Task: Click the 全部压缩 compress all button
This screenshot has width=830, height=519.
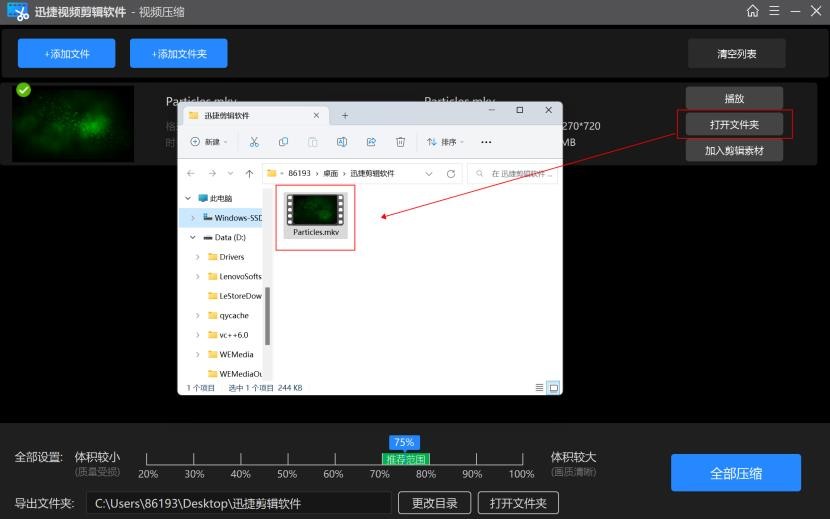Action: tap(735, 473)
